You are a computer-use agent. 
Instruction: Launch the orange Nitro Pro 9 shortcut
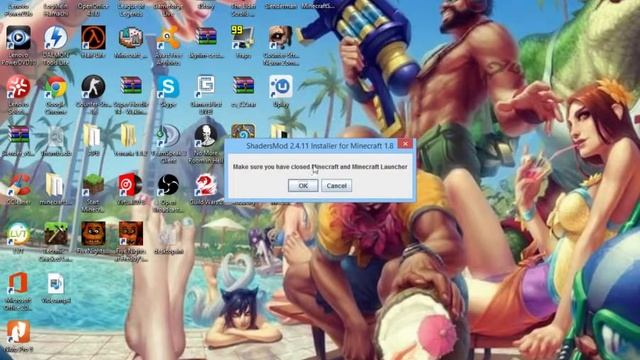pos(18,332)
